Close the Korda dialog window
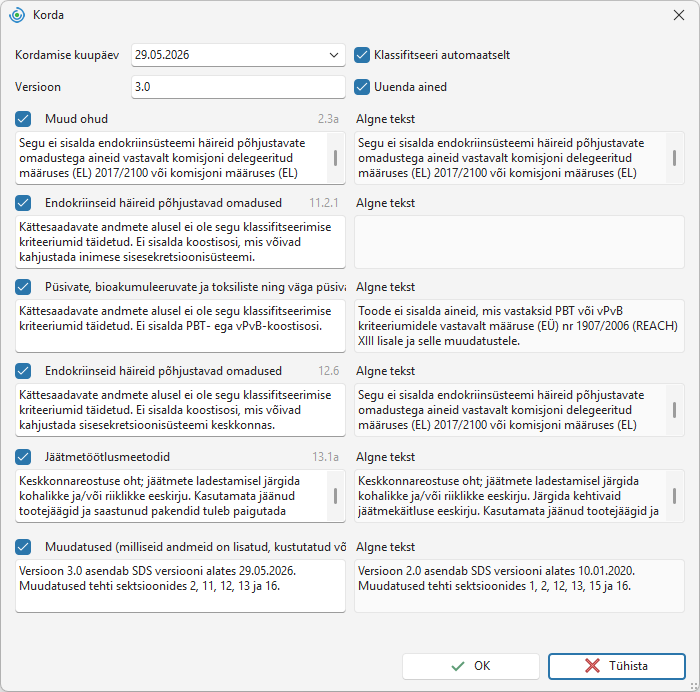The image size is (700, 692). [679, 15]
